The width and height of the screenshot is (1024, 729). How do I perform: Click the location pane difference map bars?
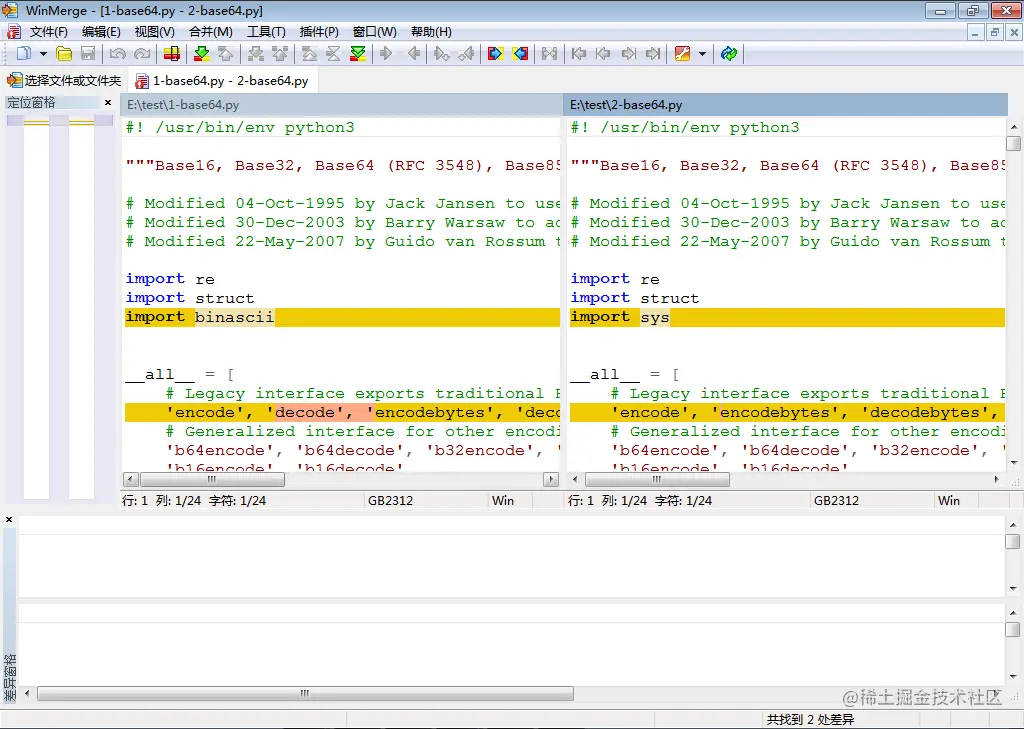click(59, 122)
